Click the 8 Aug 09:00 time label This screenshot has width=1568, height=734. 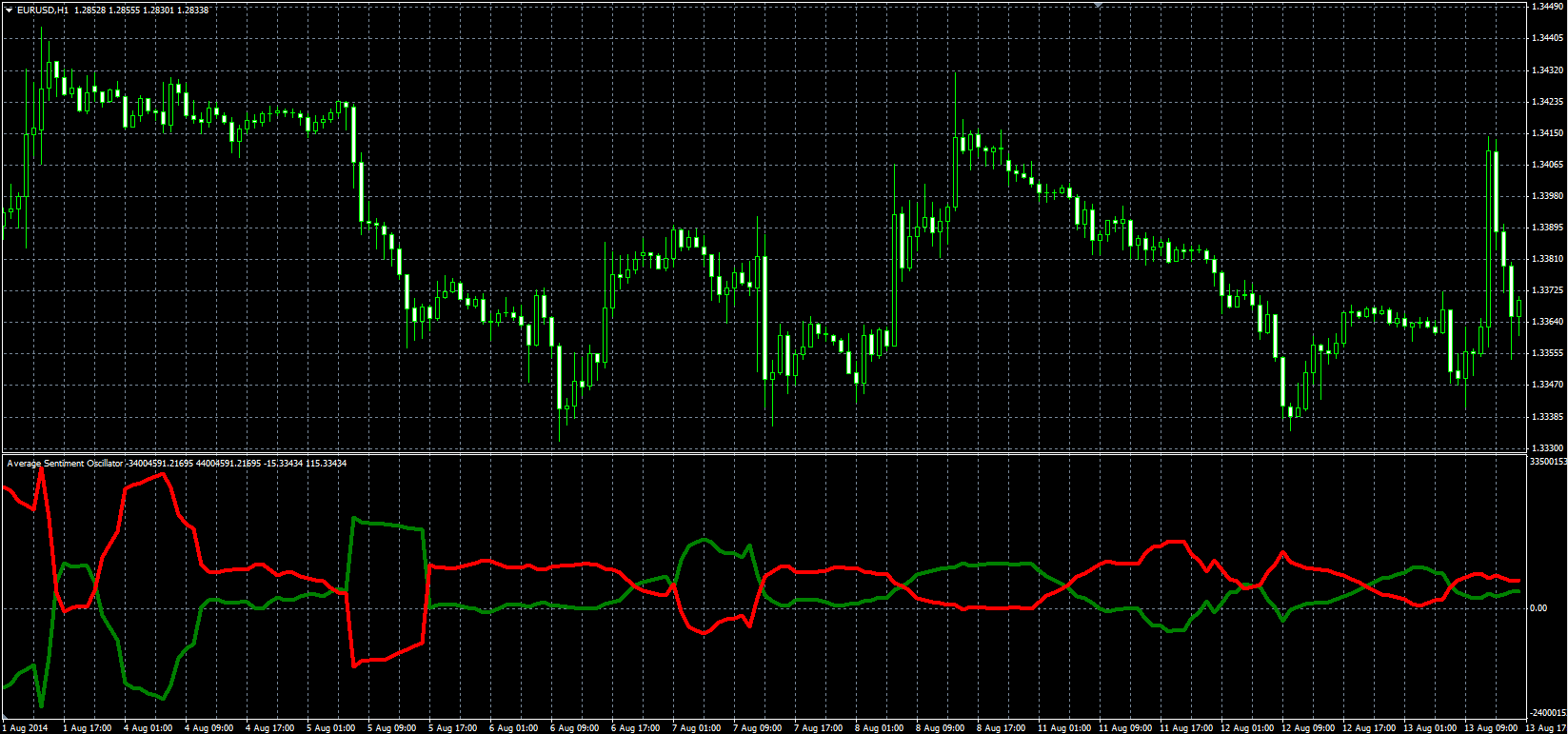[940, 728]
